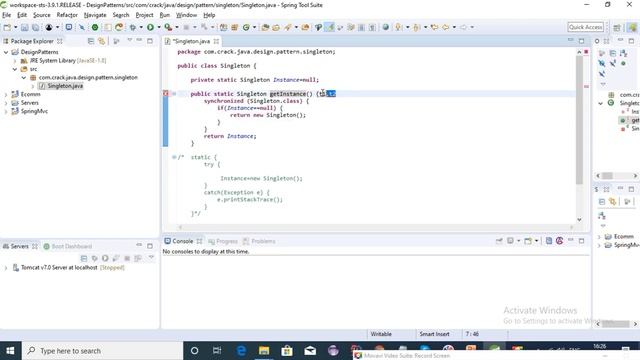Toggle fold marker beside getInstance method

pyautogui.click(x=174, y=93)
